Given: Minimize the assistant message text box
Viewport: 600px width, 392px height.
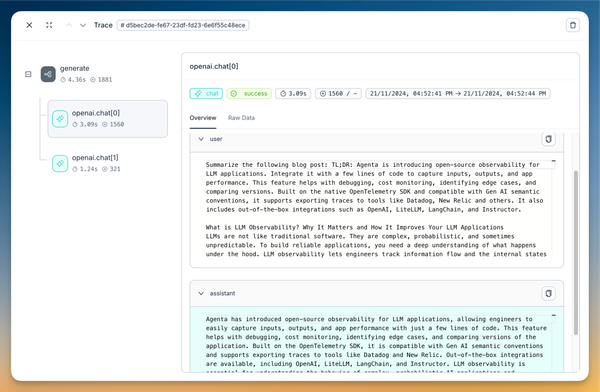Looking at the screenshot, I should pos(553,315).
